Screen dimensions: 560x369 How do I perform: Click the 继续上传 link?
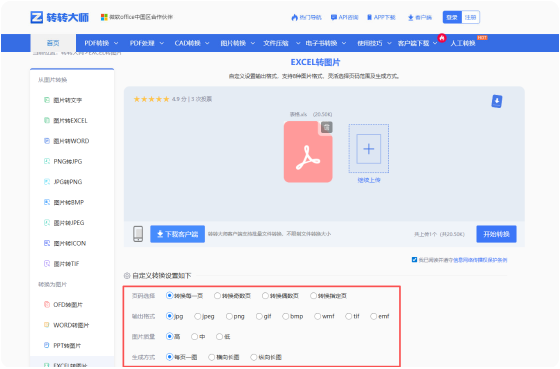pyautogui.click(x=369, y=180)
